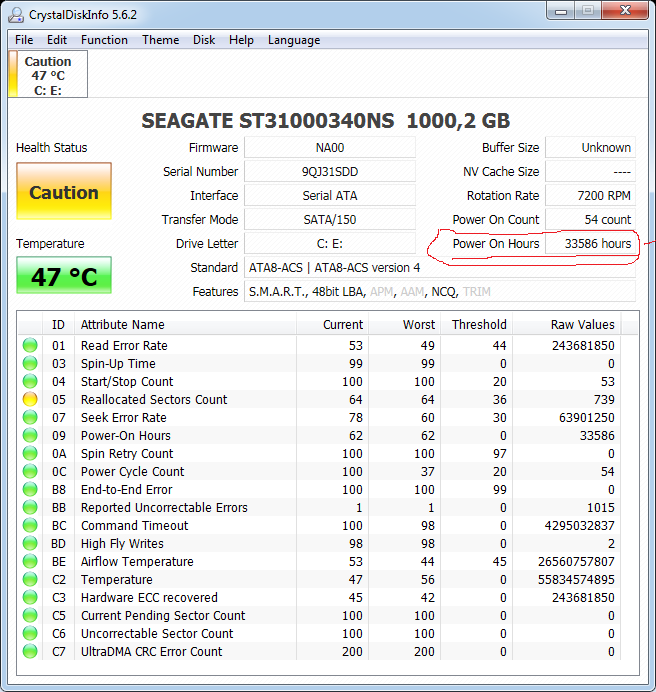This screenshot has height=692, width=656.
Task: Click green circle beside Spin Retry Count
Action: click(x=30, y=453)
